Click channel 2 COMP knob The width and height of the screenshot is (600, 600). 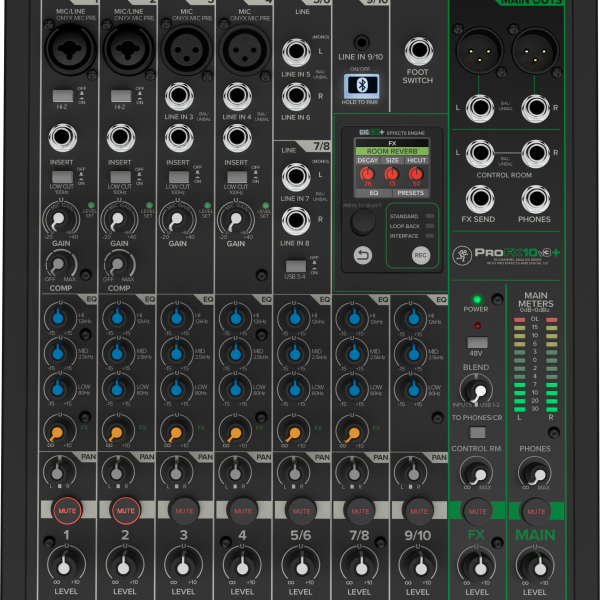[119, 264]
